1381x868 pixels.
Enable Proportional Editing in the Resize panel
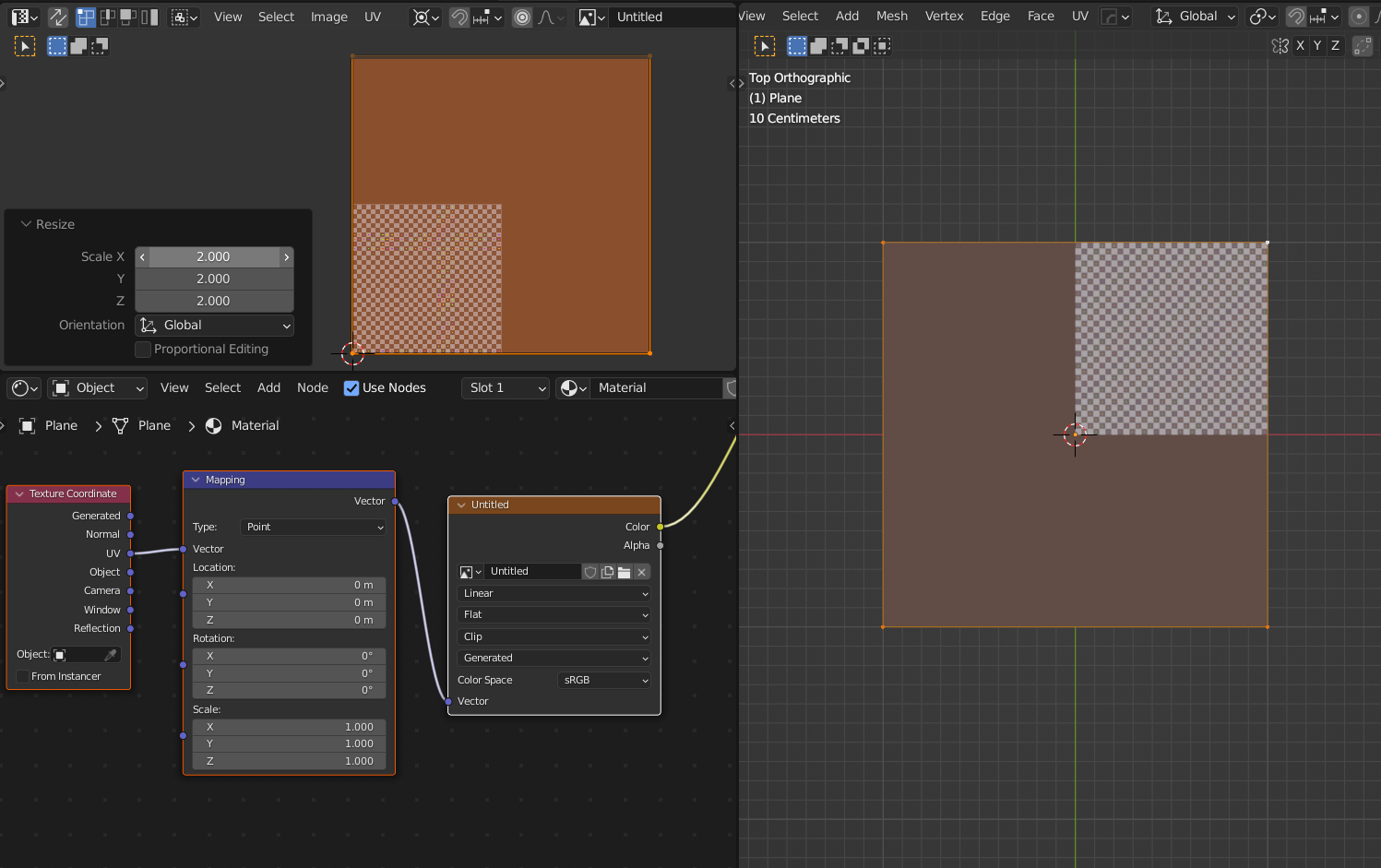pos(143,349)
